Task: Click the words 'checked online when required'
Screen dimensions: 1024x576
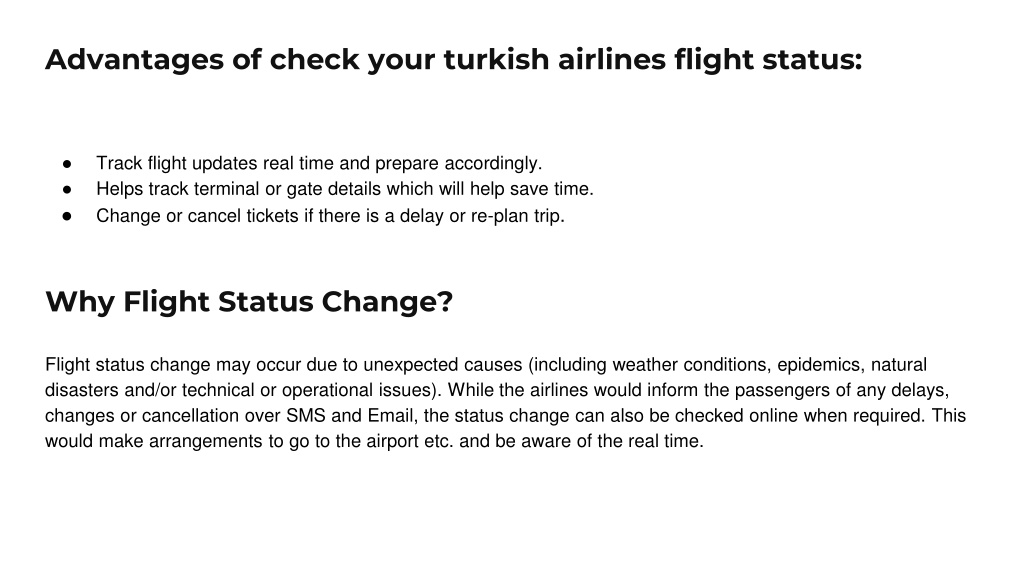Action: pyautogui.click(x=800, y=415)
